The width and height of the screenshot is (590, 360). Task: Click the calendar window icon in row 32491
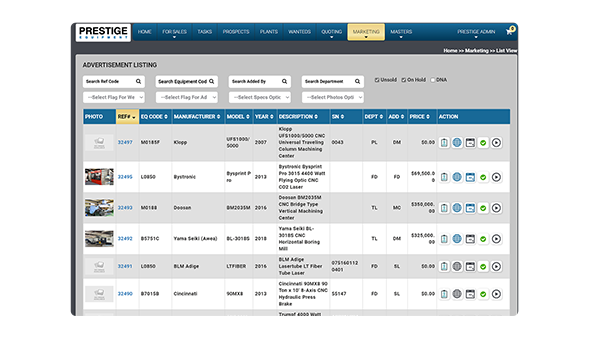click(x=470, y=266)
